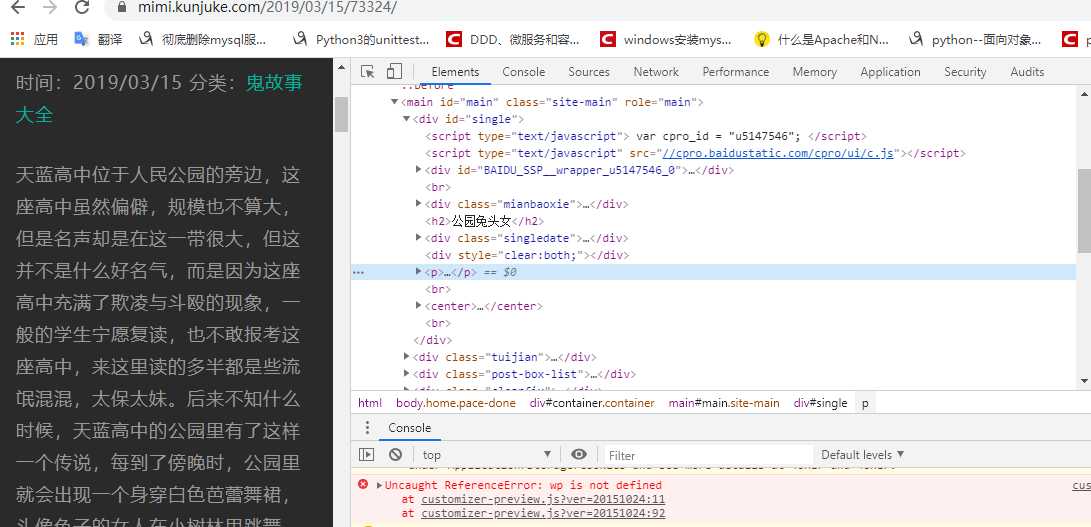
Task: Collapse the main#main node
Action: tap(395, 102)
